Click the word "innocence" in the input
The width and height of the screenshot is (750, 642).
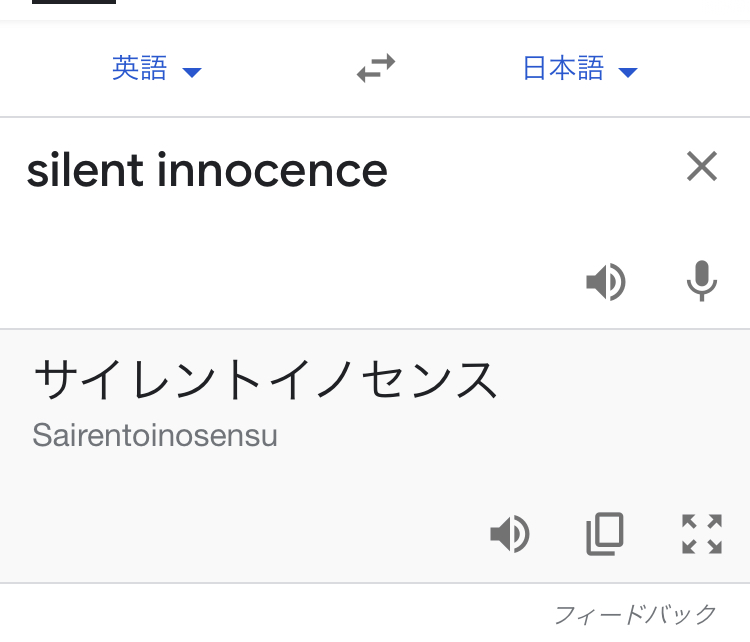click(272, 171)
